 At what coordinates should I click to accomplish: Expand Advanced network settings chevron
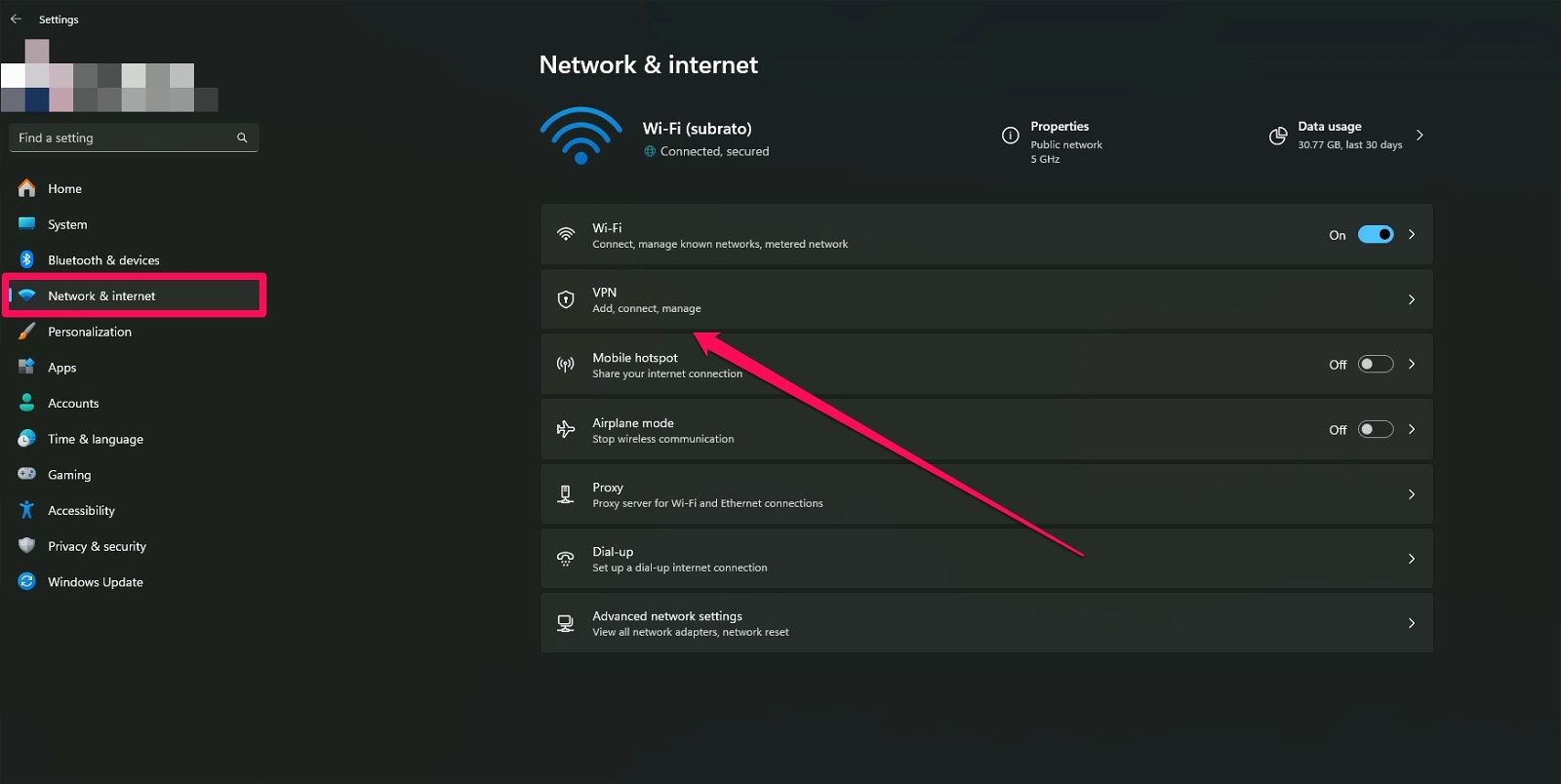point(1411,623)
